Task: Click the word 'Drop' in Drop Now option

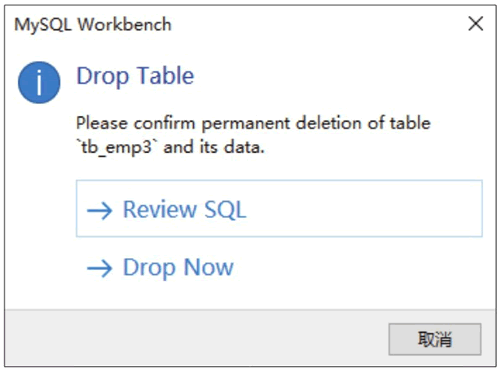Action: coord(149,269)
